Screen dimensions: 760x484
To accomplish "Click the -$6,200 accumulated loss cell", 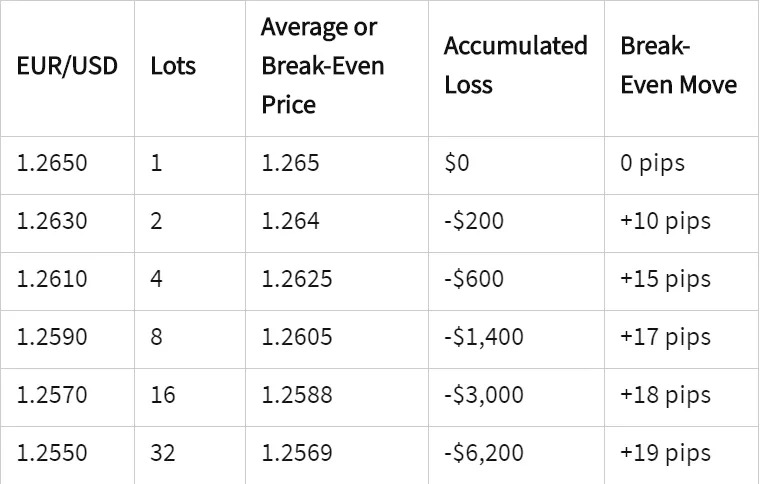I will click(x=484, y=453).
